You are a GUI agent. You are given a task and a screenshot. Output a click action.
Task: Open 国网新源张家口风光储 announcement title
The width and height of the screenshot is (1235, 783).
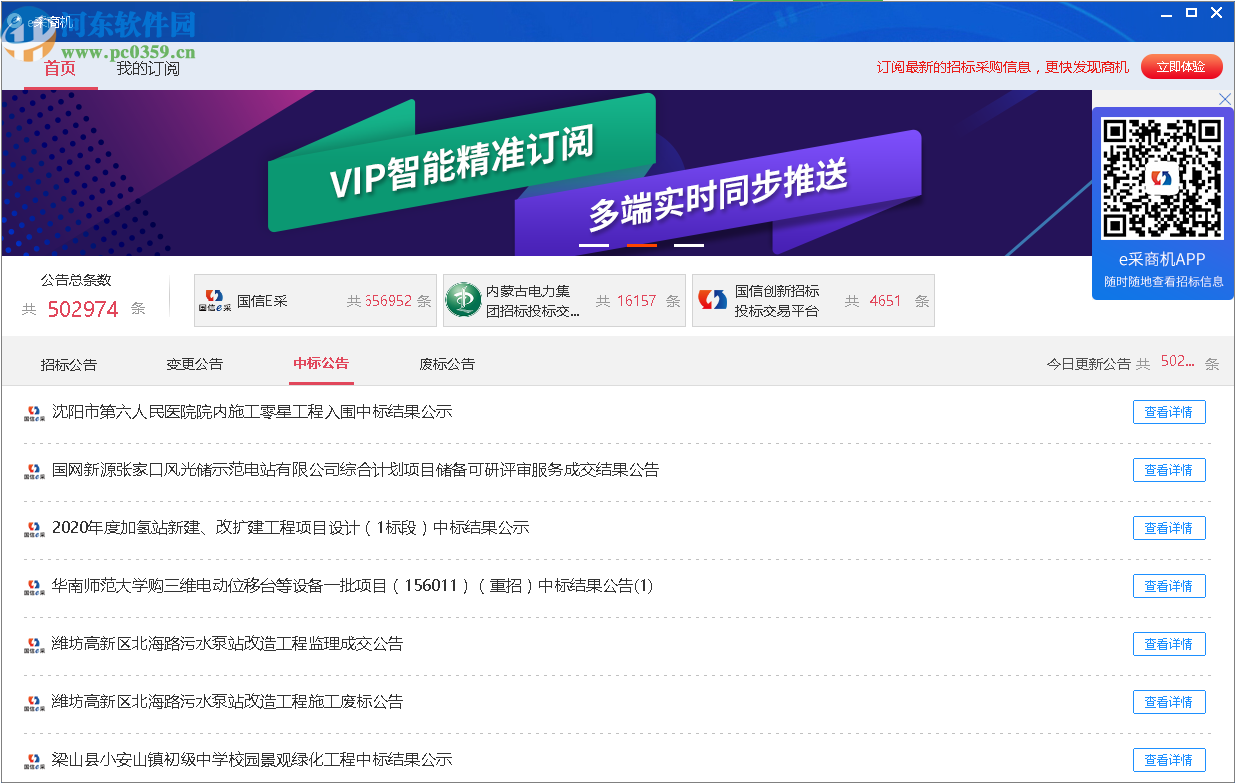click(x=355, y=469)
